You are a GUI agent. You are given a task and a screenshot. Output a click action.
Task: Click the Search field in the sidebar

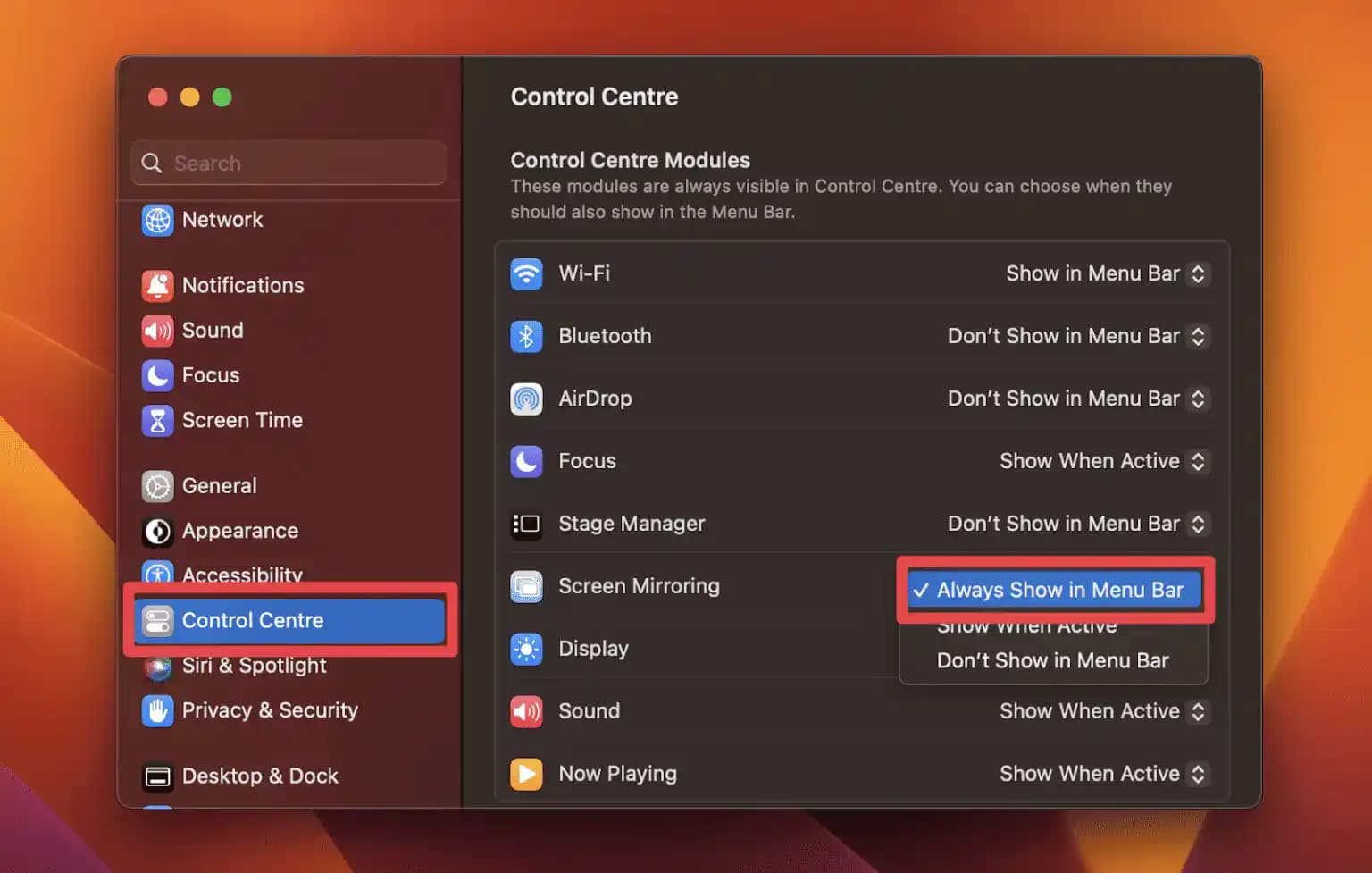(288, 163)
